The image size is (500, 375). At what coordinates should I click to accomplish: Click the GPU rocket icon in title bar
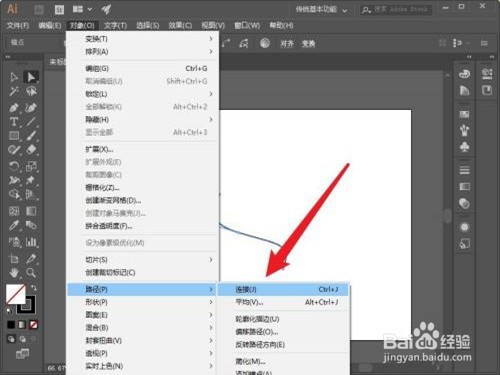(x=106, y=9)
